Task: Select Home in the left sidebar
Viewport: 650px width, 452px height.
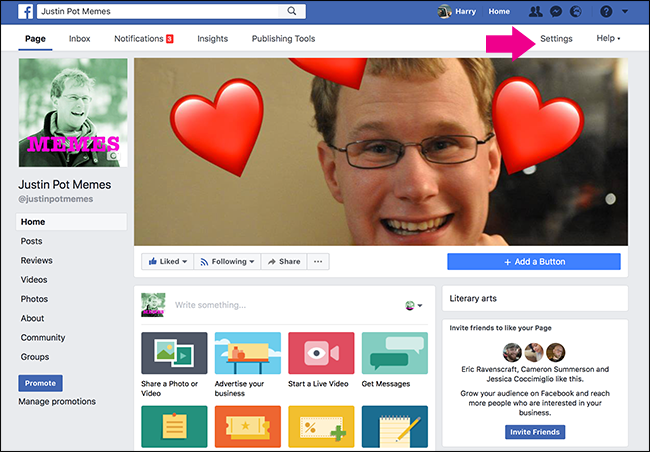Action: tap(71, 222)
